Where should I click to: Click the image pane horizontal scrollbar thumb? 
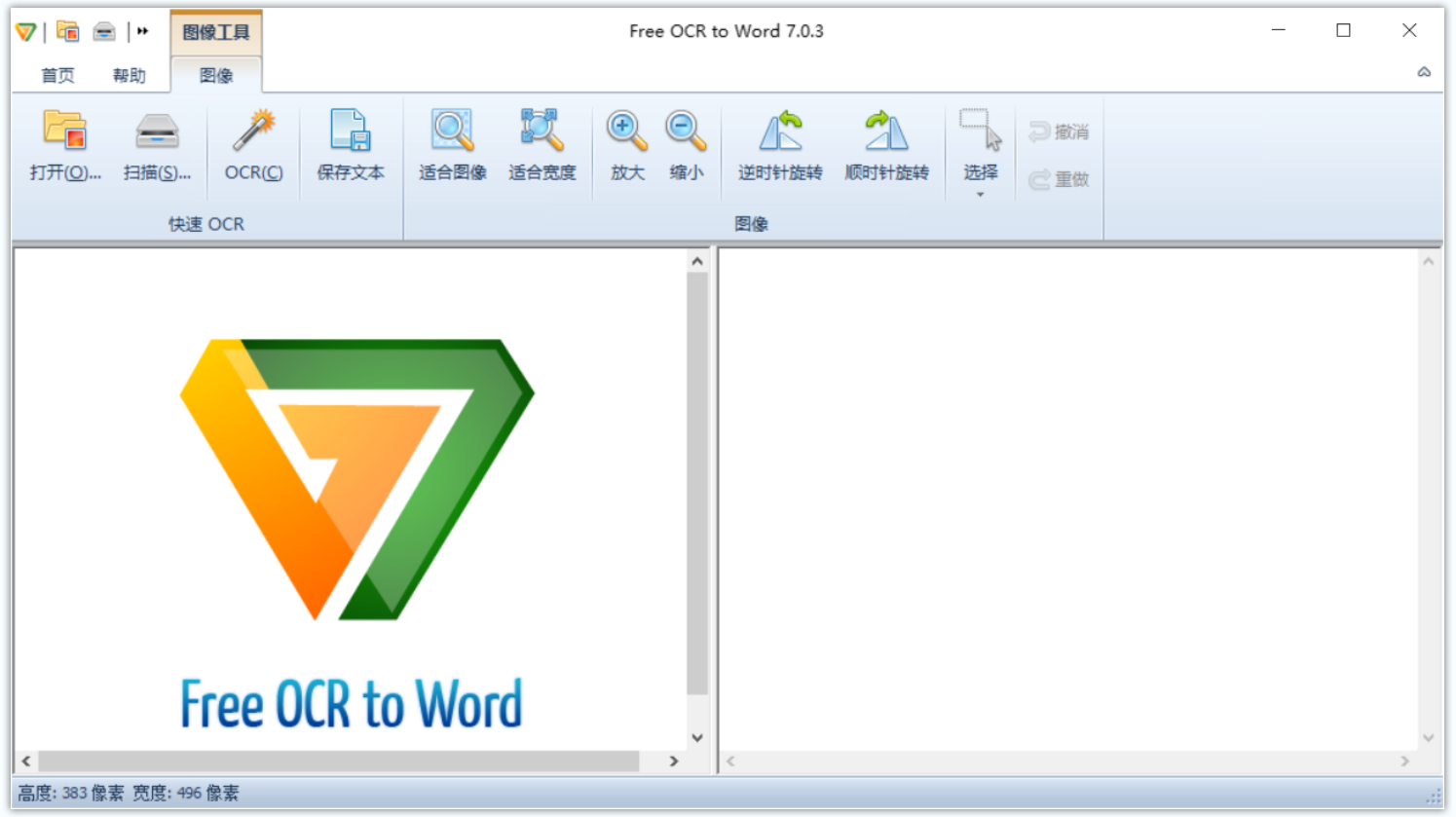point(339,761)
